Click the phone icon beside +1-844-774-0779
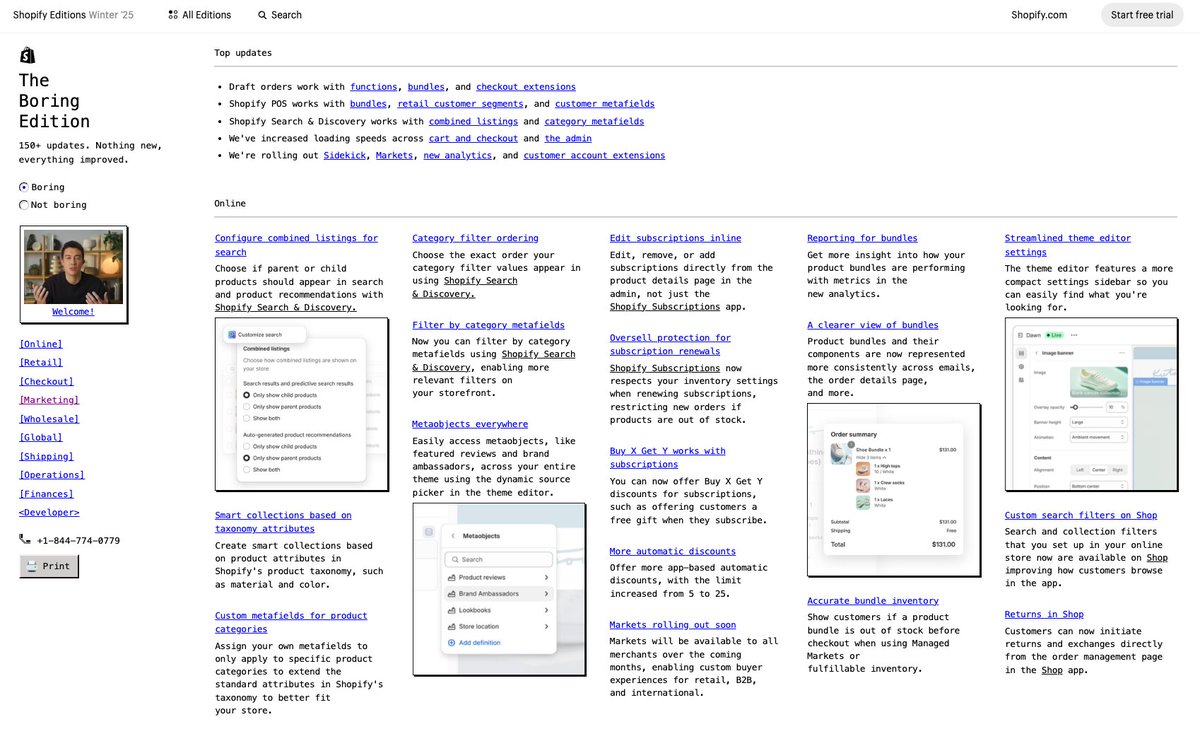1200x729 pixels. click(x=25, y=540)
